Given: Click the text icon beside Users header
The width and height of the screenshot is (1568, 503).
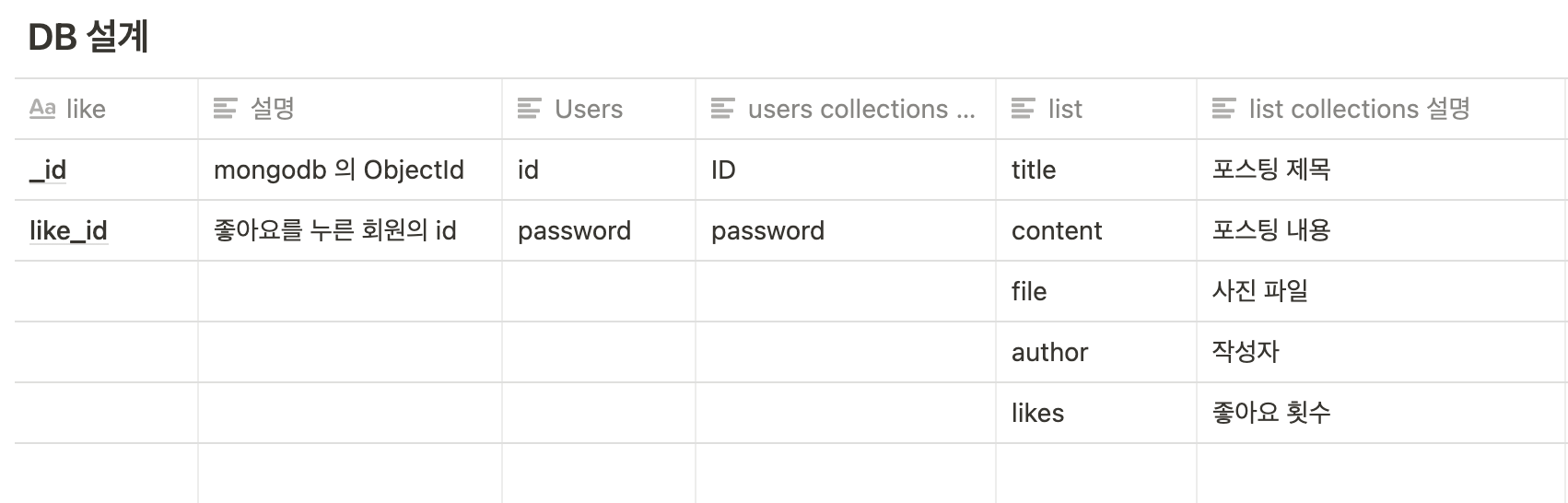Looking at the screenshot, I should pos(530,109).
